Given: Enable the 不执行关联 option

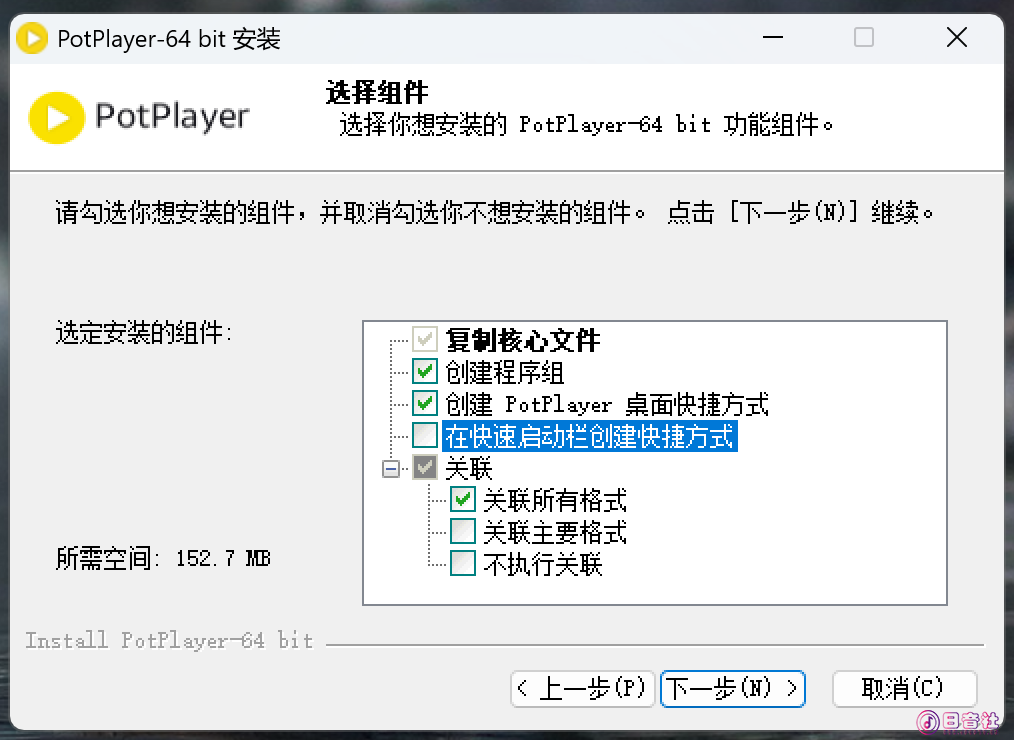Looking at the screenshot, I should pyautogui.click(x=462, y=564).
